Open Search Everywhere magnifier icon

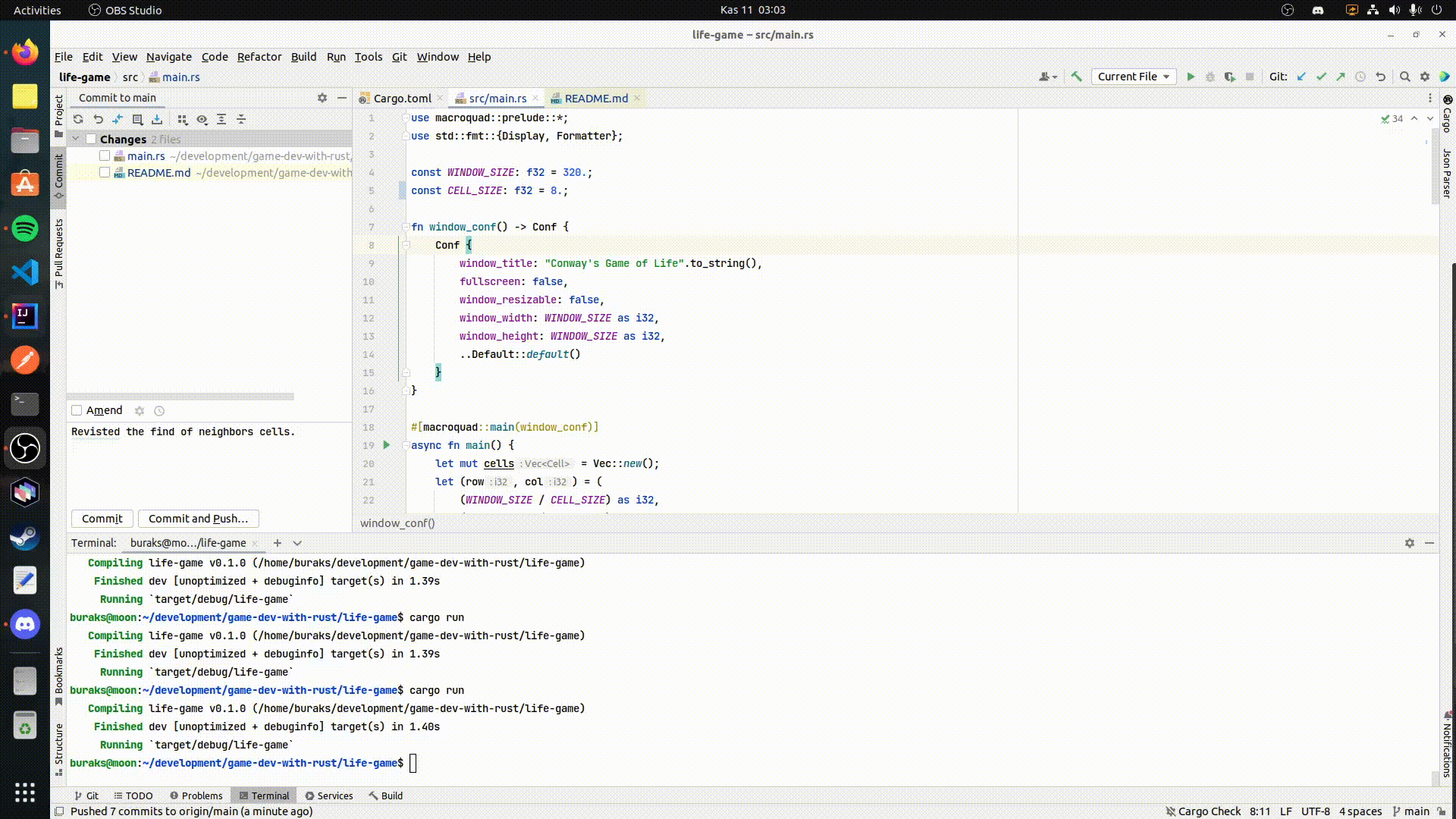(1404, 77)
